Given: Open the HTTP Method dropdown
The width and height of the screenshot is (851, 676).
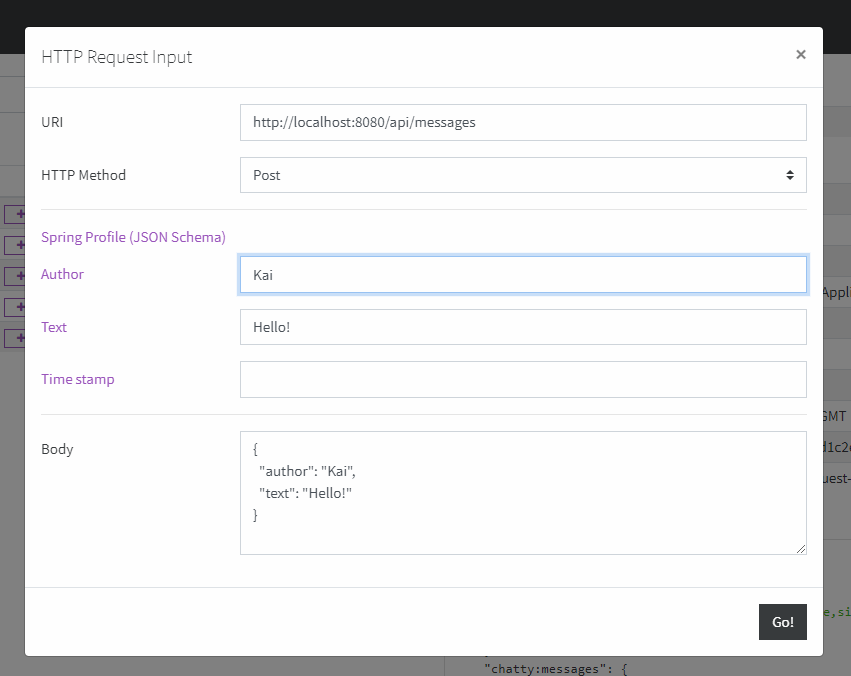Looking at the screenshot, I should (x=522, y=175).
